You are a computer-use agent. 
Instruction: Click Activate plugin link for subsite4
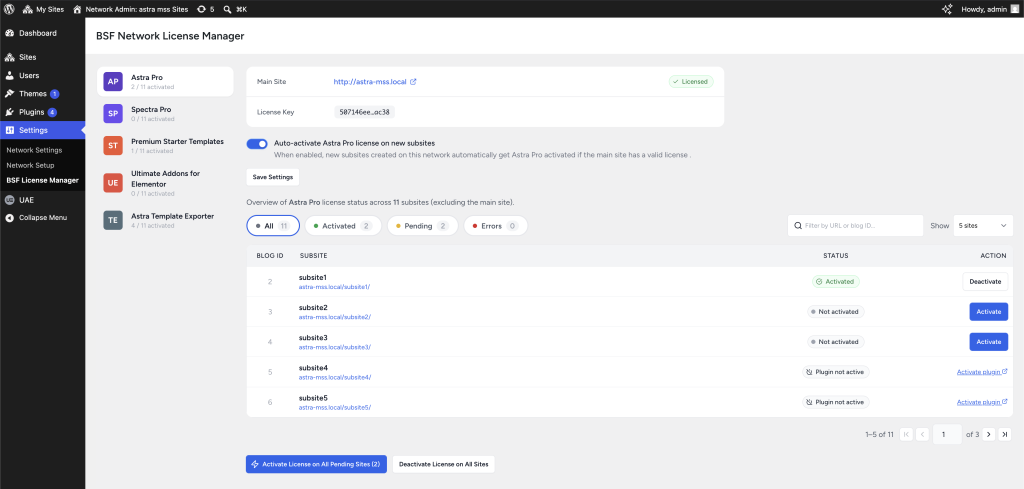pyautogui.click(x=982, y=372)
